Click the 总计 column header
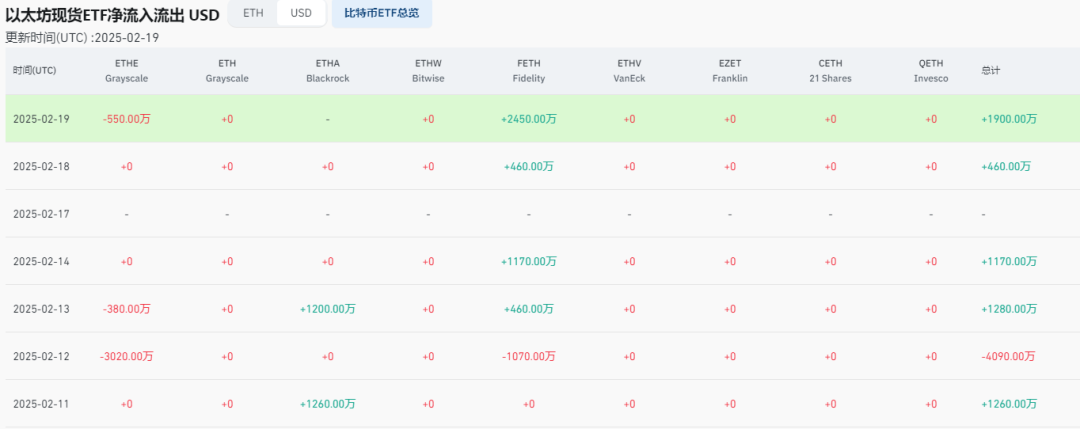1080x429 pixels. coord(991,70)
